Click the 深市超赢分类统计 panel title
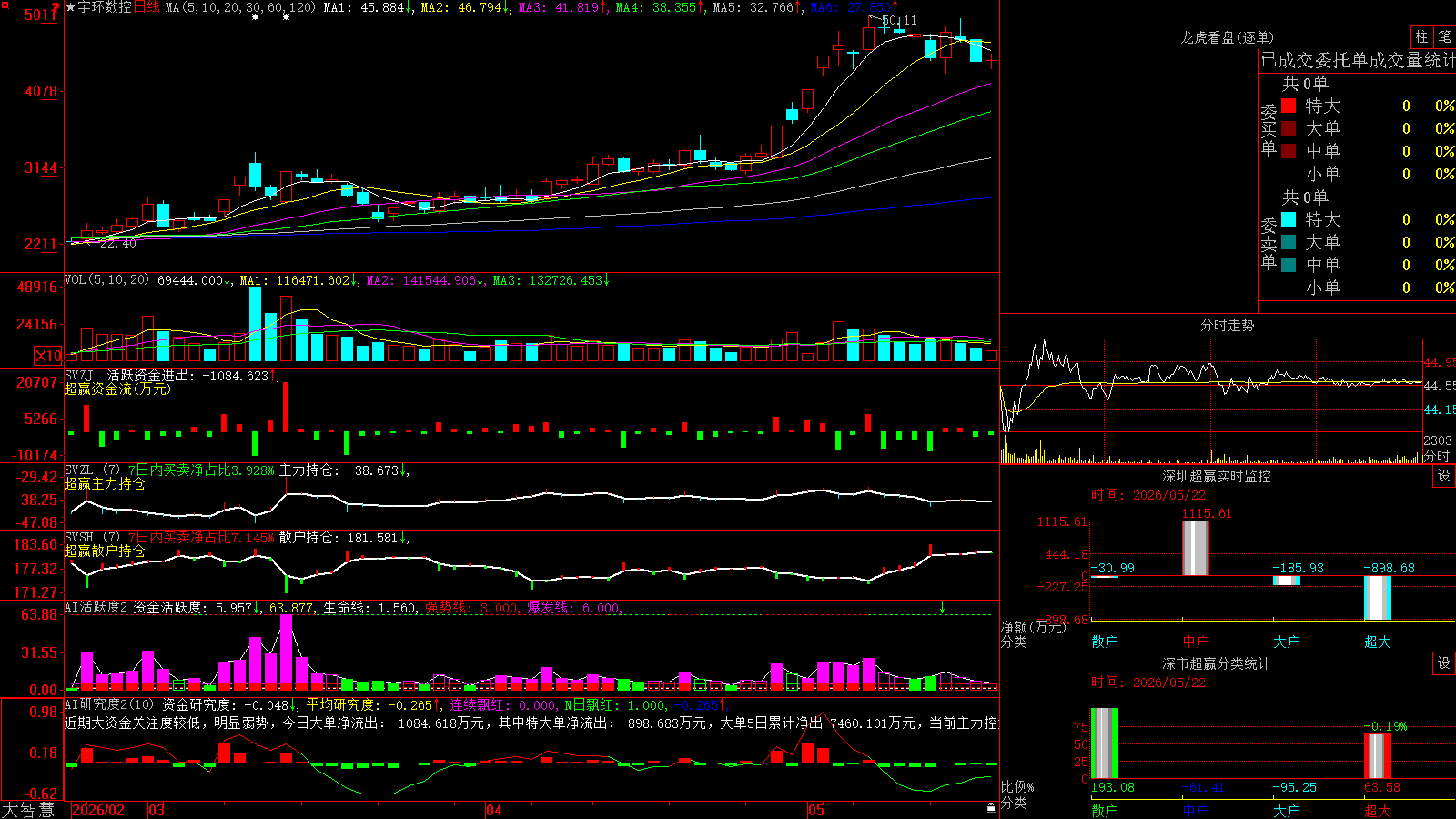 tap(1217, 663)
